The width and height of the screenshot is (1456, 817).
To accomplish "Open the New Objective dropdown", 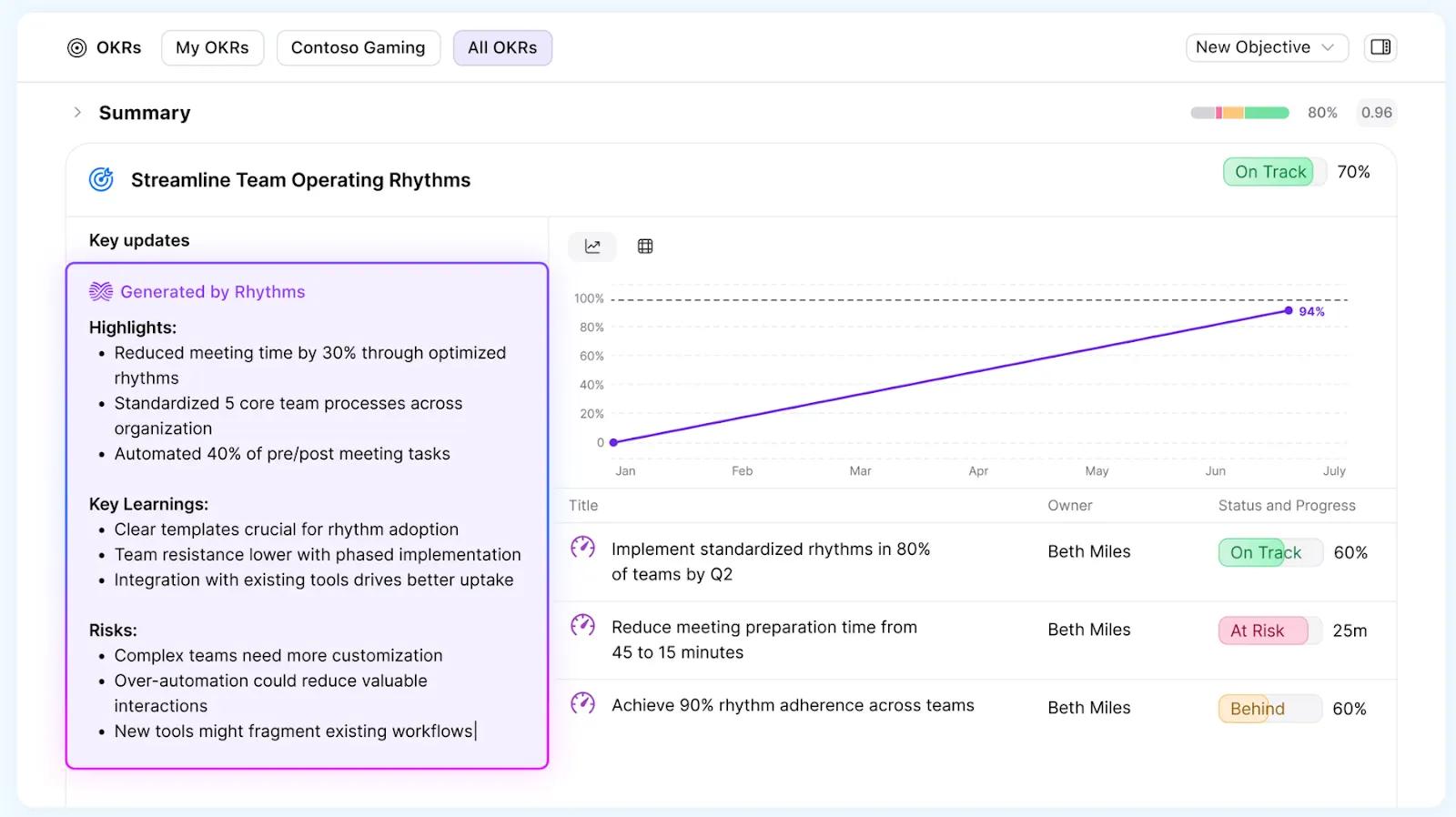I will coord(1266,47).
